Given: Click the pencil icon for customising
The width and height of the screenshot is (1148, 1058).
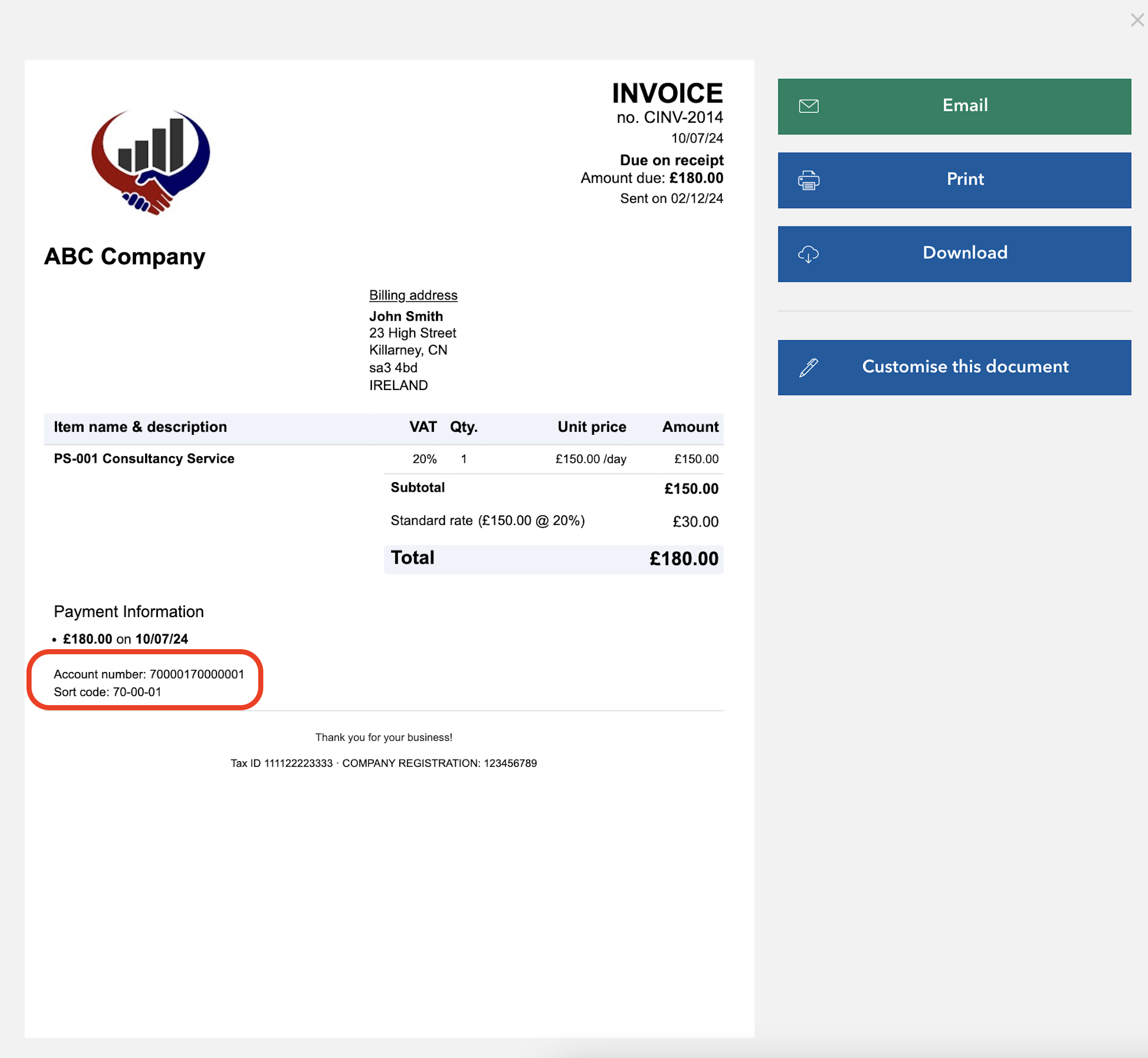Looking at the screenshot, I should pyautogui.click(x=808, y=368).
